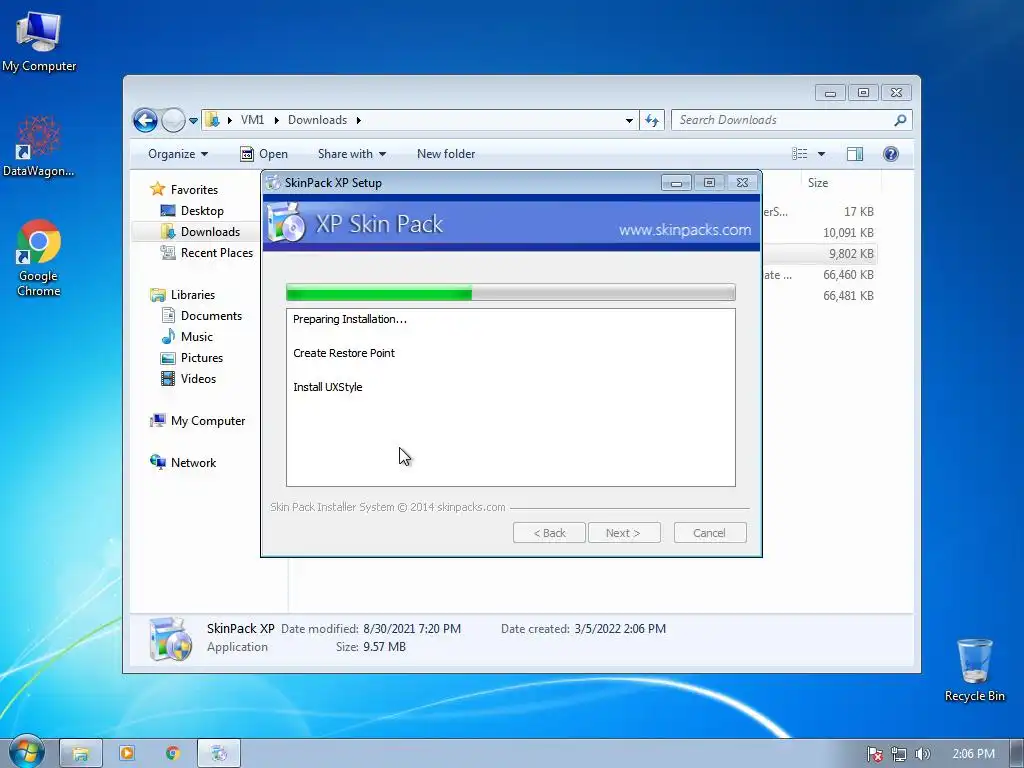This screenshot has height=768, width=1024.
Task: Select SkinPack setup taskbar button
Action: click(x=219, y=754)
